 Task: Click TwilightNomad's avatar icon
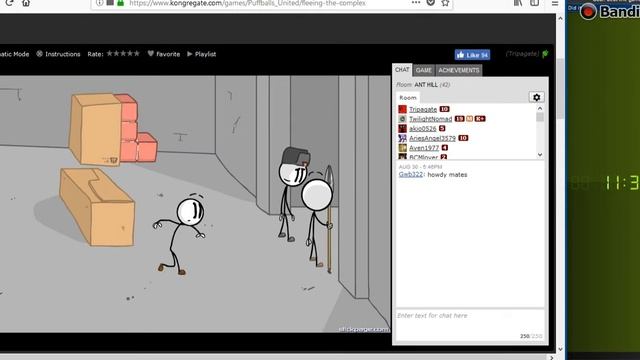coord(402,119)
